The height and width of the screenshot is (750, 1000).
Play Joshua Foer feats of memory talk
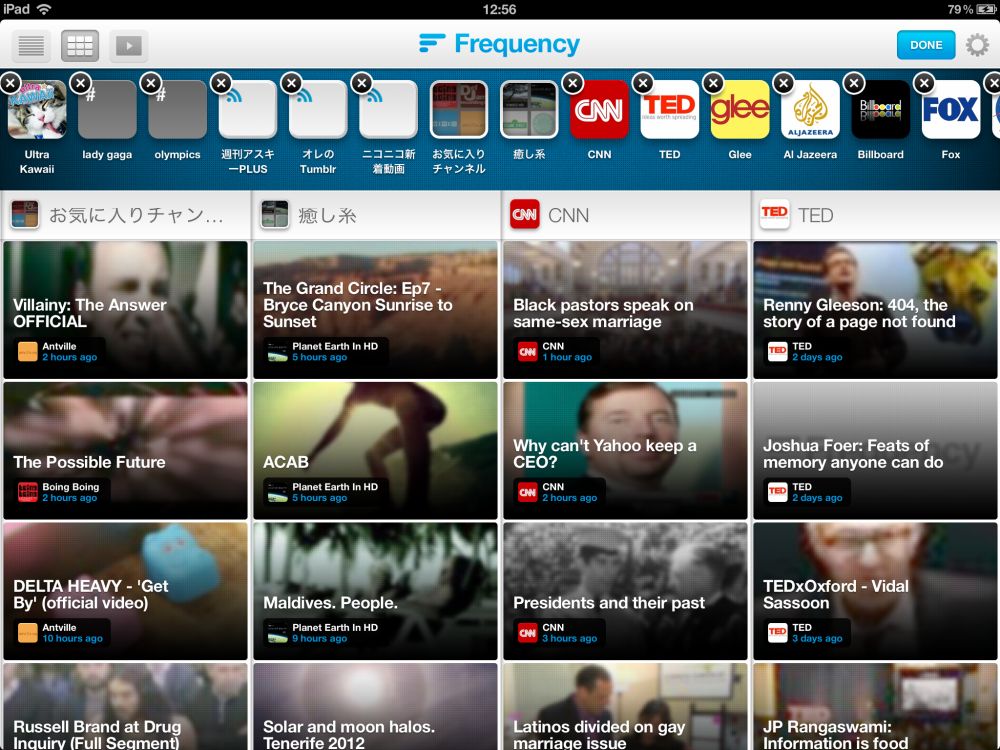pyautogui.click(x=876, y=450)
